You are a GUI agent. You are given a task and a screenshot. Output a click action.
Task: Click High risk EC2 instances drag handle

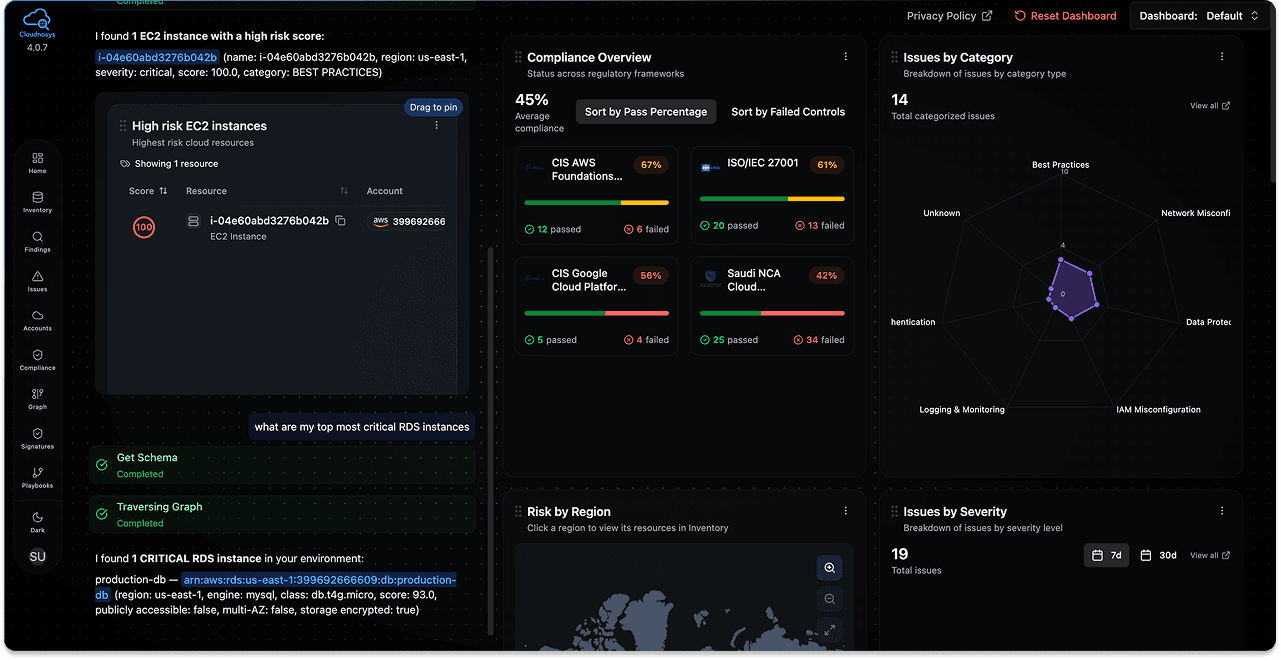click(123, 126)
